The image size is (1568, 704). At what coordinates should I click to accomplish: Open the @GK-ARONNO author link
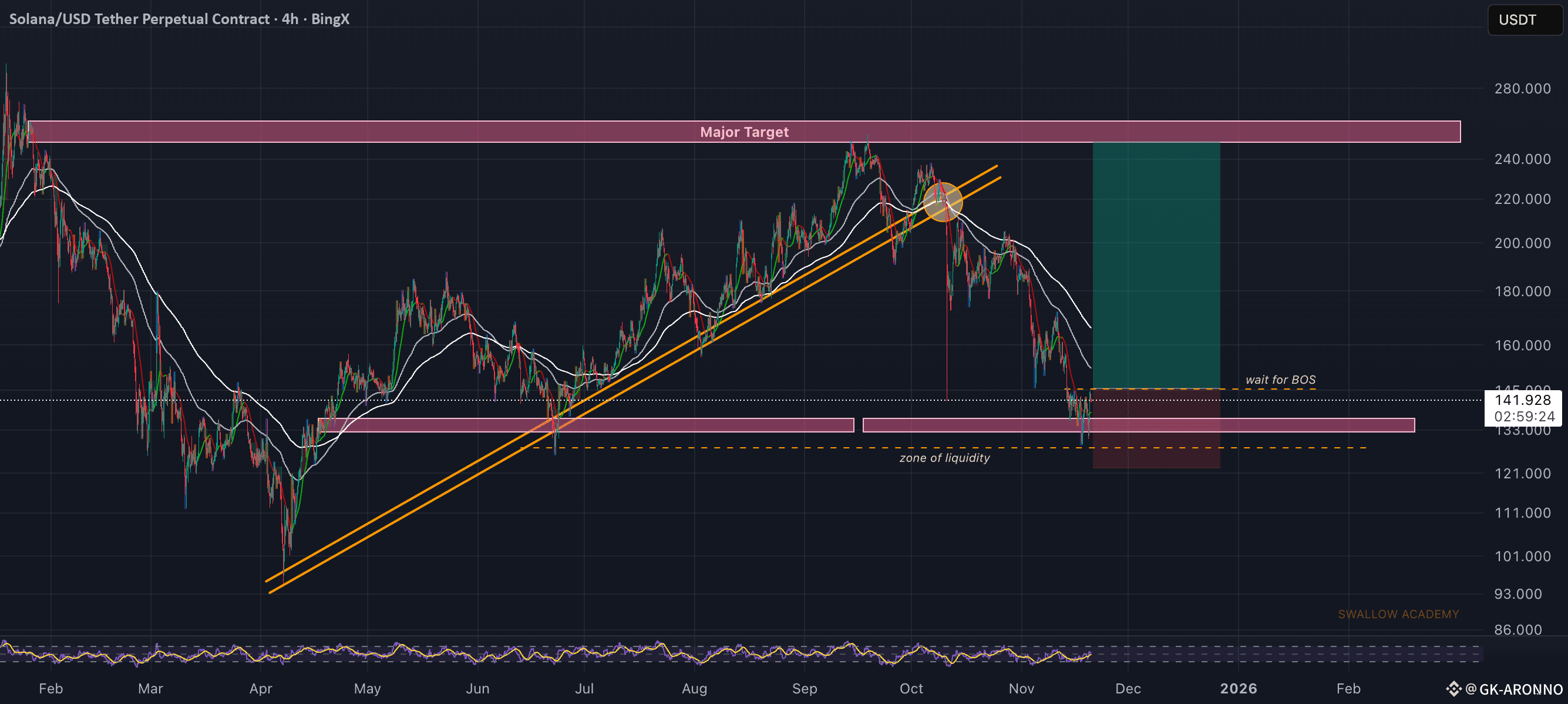(1514, 689)
